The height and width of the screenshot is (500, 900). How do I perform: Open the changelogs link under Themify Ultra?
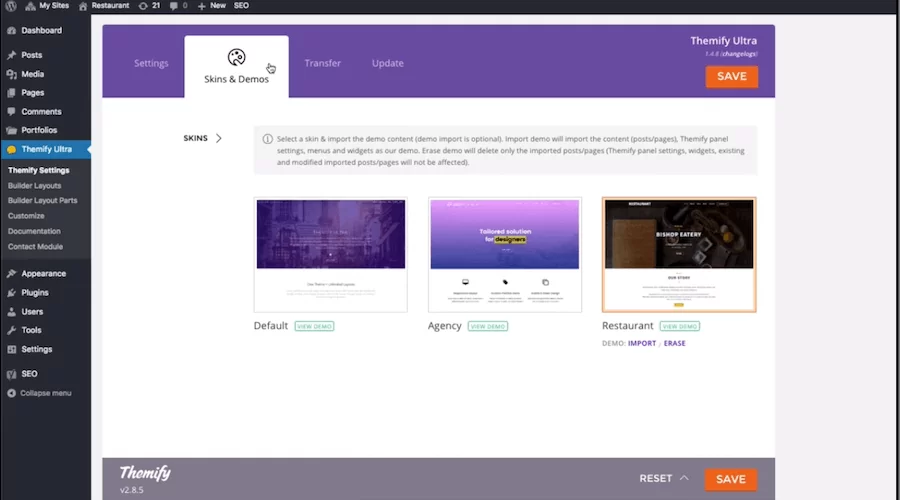(739, 54)
